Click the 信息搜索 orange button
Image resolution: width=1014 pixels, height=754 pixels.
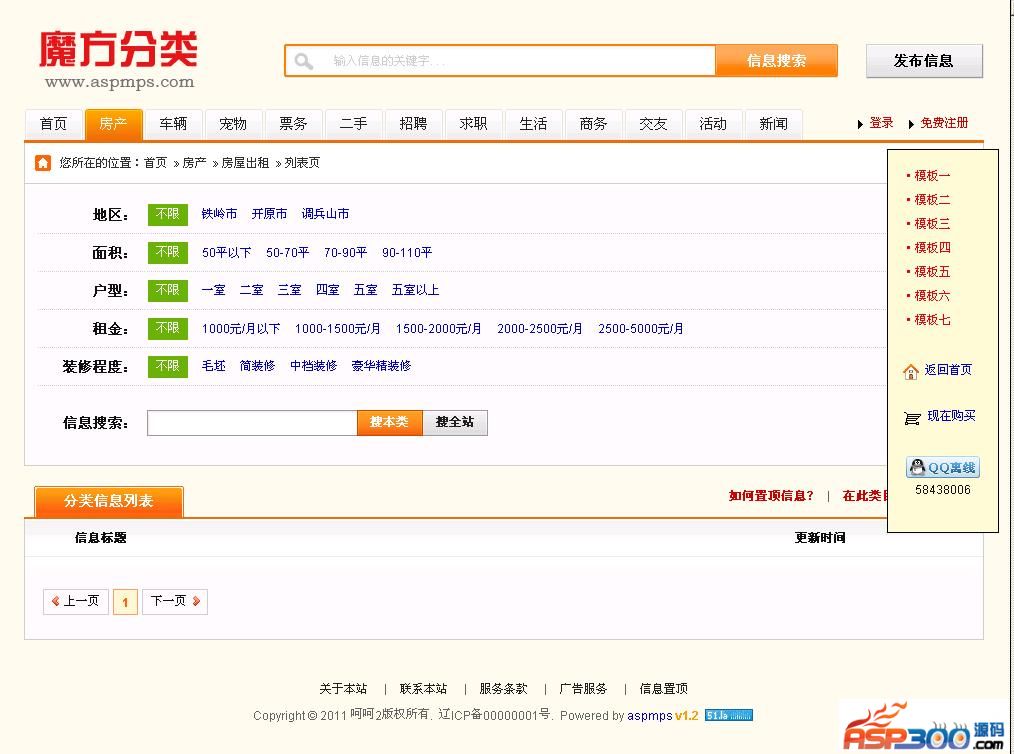click(x=776, y=61)
